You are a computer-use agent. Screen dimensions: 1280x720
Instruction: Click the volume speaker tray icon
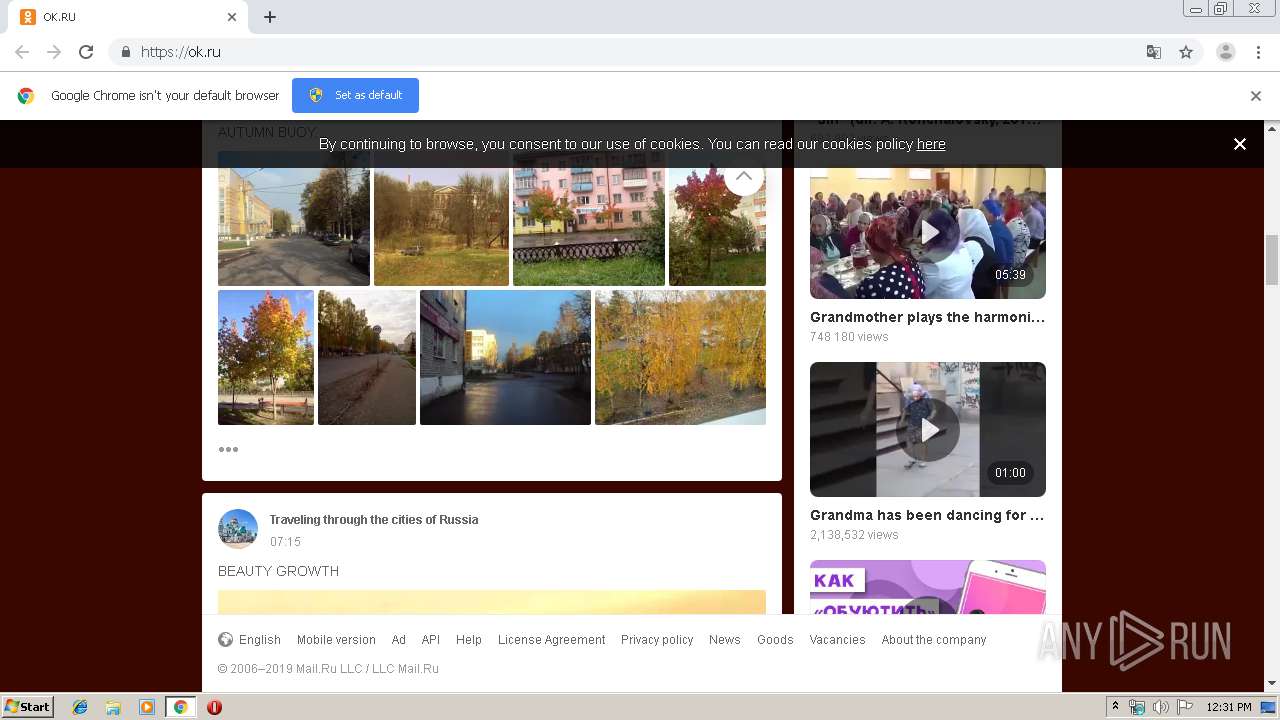(x=1160, y=707)
